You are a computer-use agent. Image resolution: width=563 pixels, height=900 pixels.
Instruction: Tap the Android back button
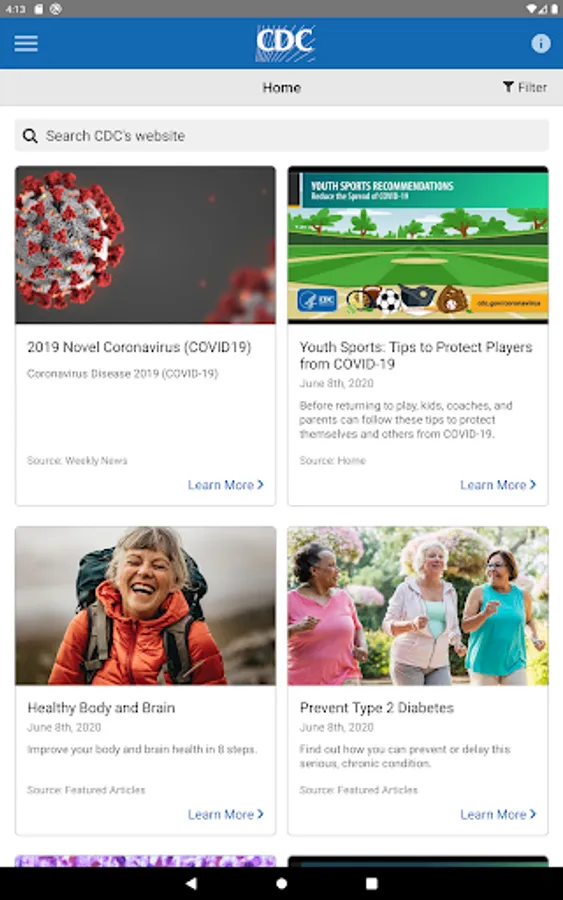point(191,883)
